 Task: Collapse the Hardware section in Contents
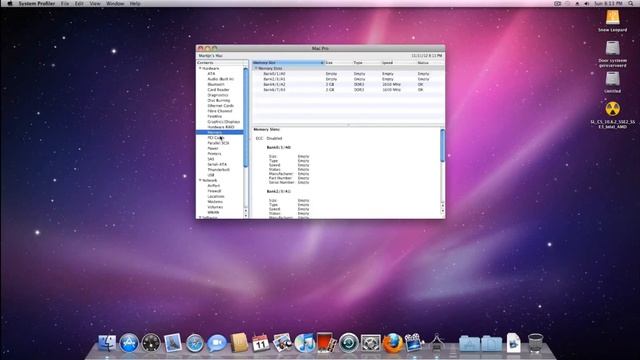[200, 68]
